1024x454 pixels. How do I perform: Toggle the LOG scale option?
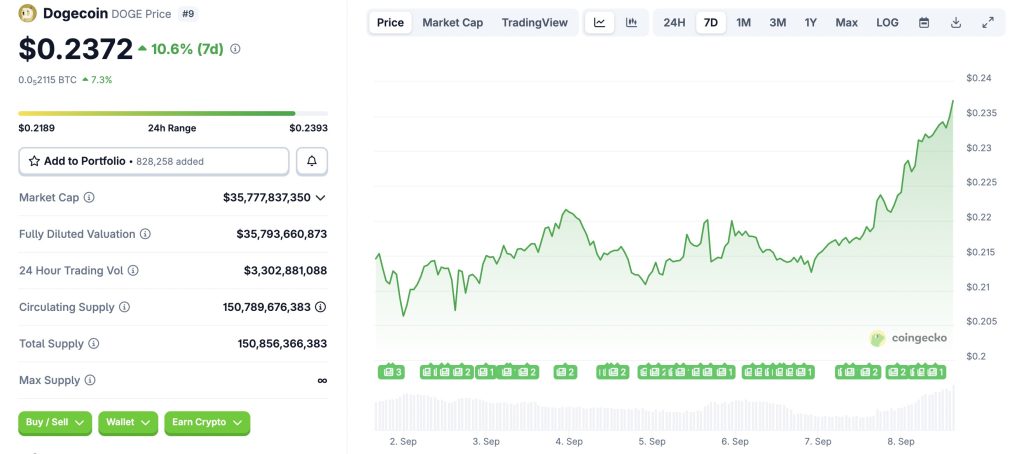pyautogui.click(x=887, y=22)
